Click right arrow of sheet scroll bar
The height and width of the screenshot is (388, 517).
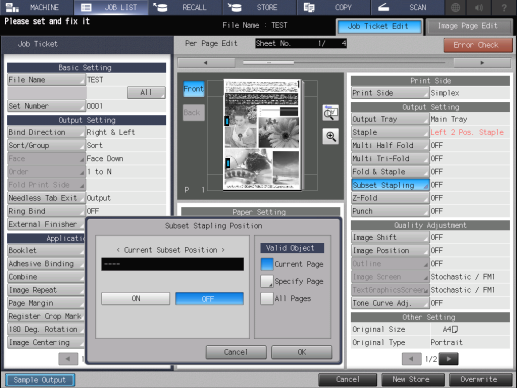pyautogui.click(x=482, y=63)
